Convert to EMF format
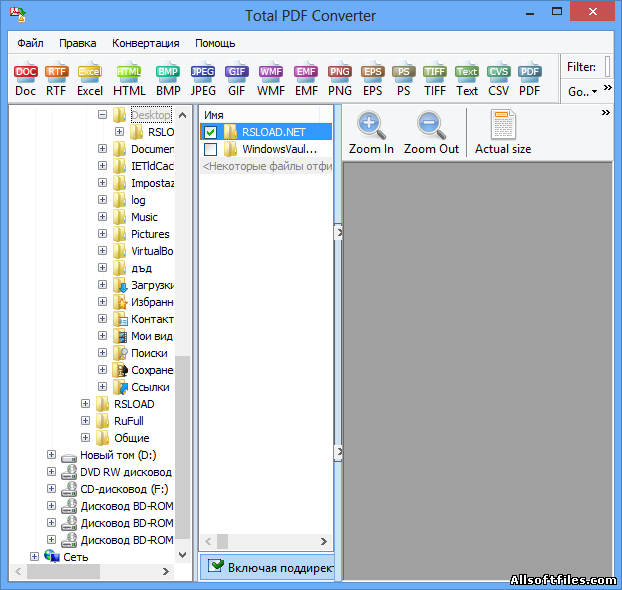Image resolution: width=622 pixels, height=590 pixels. pos(306,81)
